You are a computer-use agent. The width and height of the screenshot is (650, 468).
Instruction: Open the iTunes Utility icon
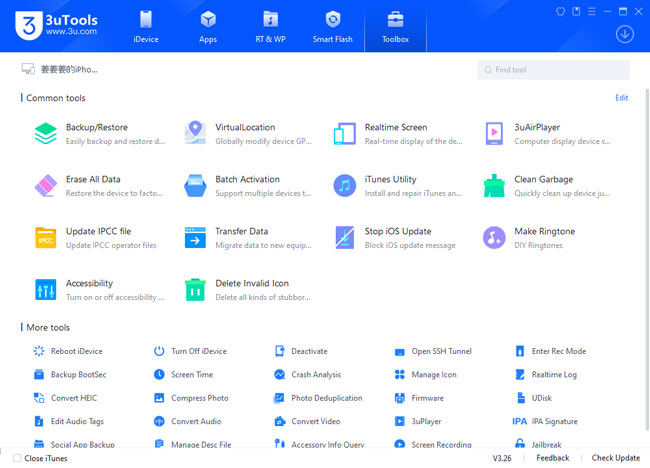345,185
